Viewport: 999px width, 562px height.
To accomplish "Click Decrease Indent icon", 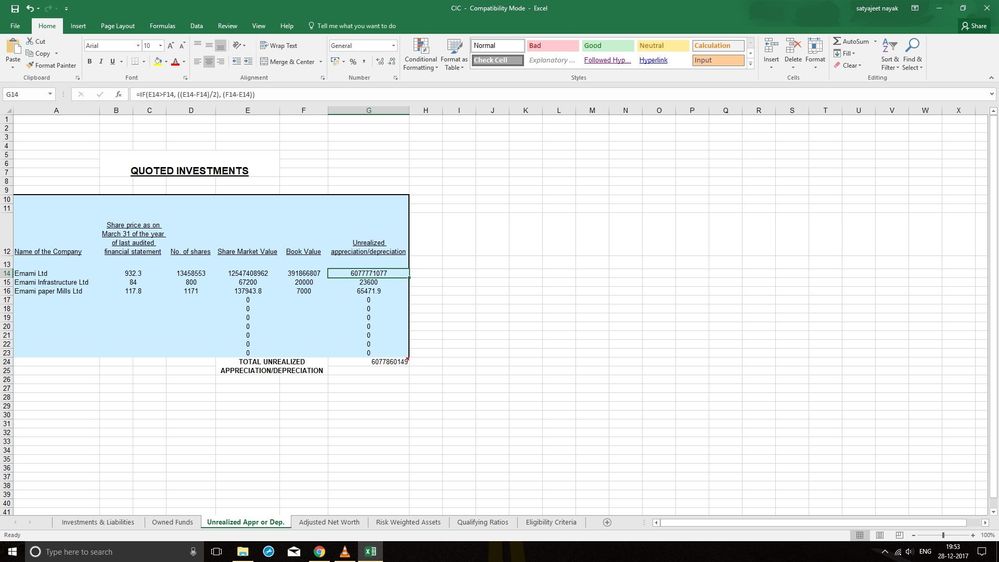I will [x=236, y=62].
